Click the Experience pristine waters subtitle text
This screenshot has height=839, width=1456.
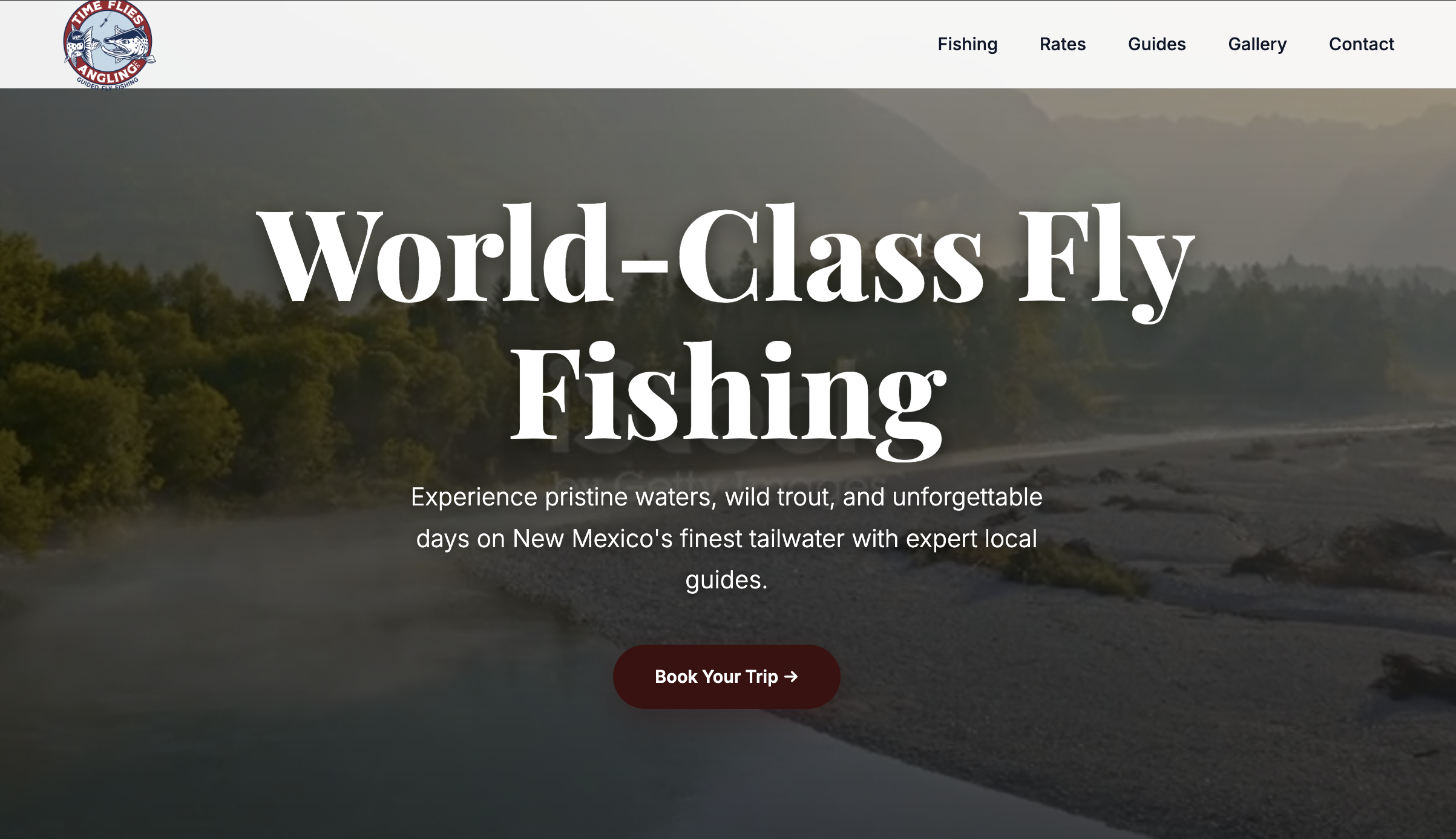[726, 538]
